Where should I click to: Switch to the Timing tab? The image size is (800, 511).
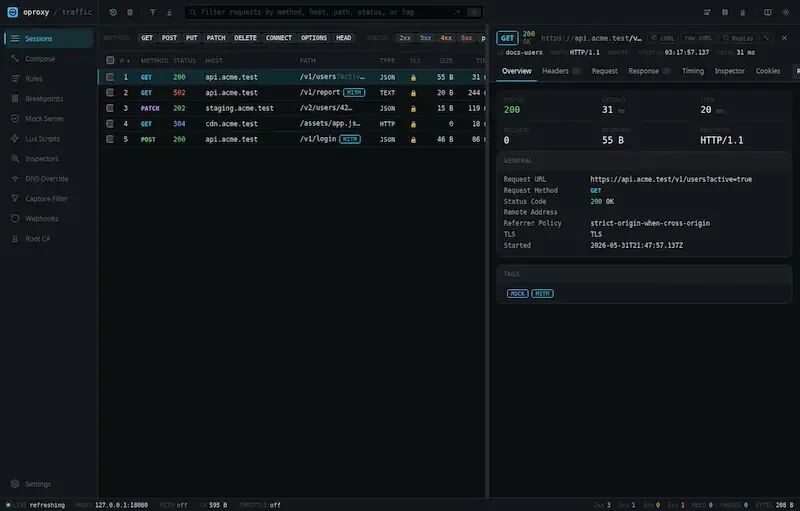pyautogui.click(x=693, y=71)
